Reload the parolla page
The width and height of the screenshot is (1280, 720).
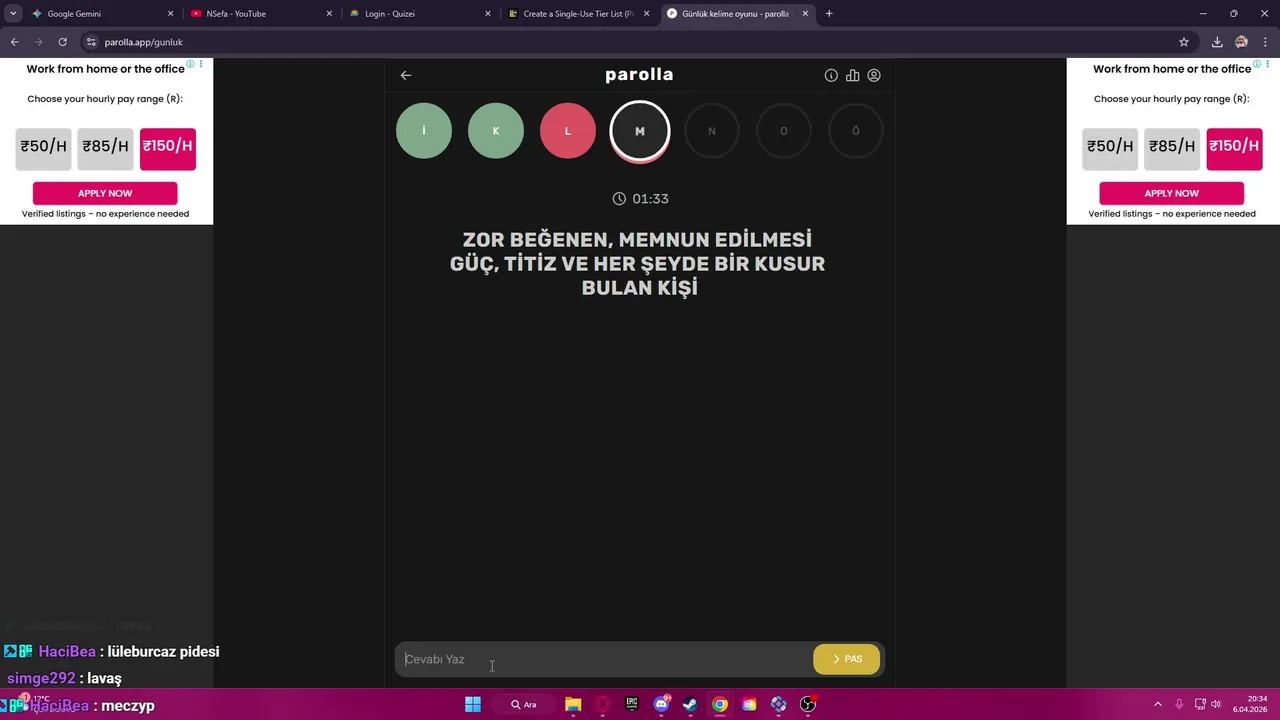[x=62, y=42]
